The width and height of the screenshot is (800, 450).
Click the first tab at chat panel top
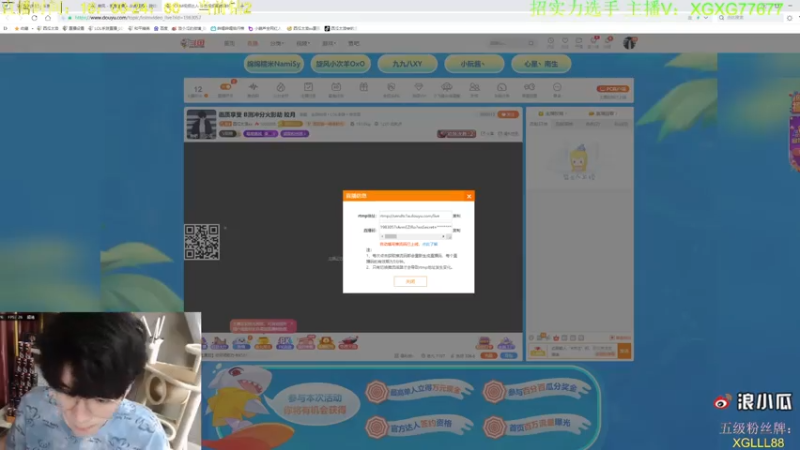click(x=553, y=114)
